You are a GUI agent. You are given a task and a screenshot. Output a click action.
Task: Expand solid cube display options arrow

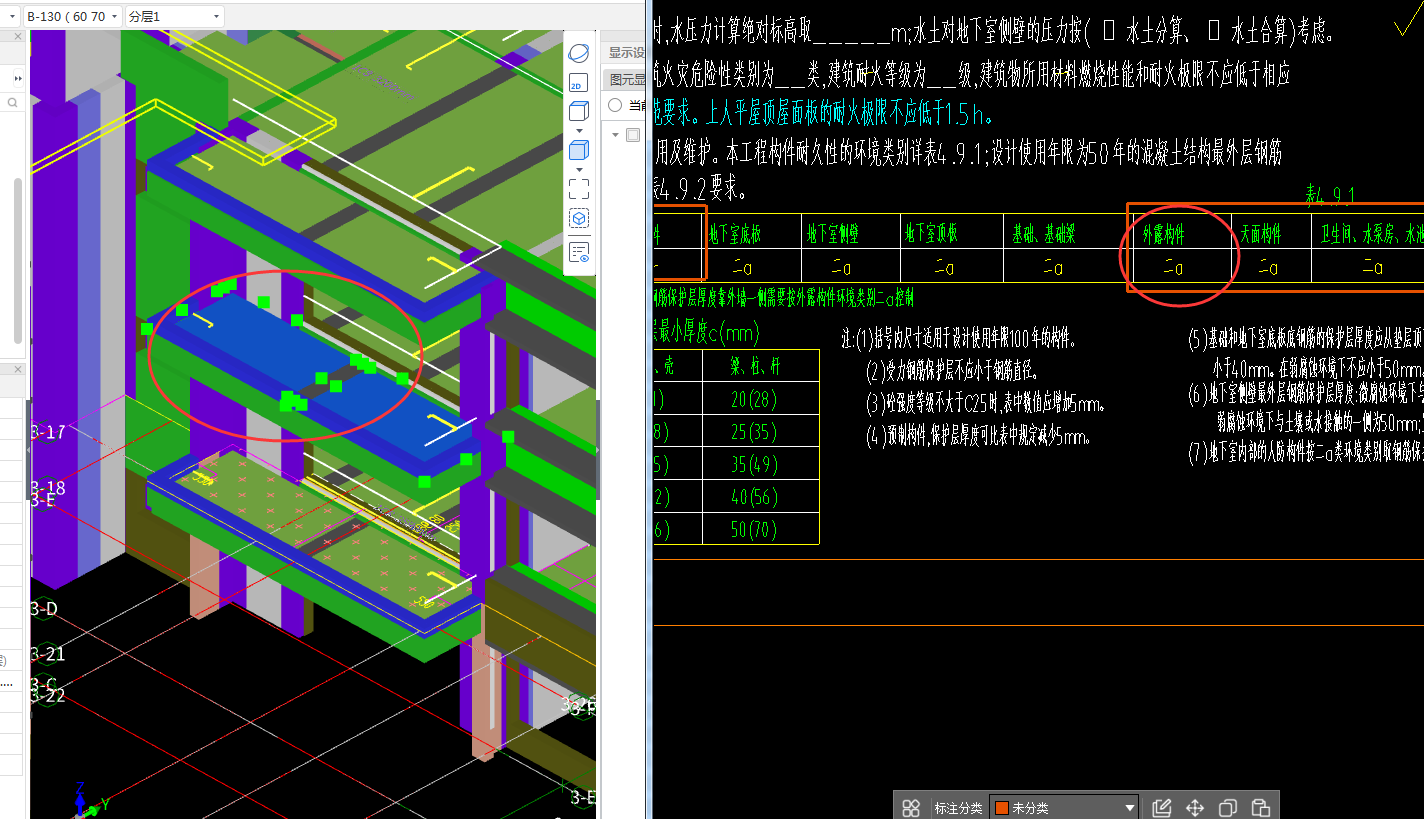coord(578,169)
